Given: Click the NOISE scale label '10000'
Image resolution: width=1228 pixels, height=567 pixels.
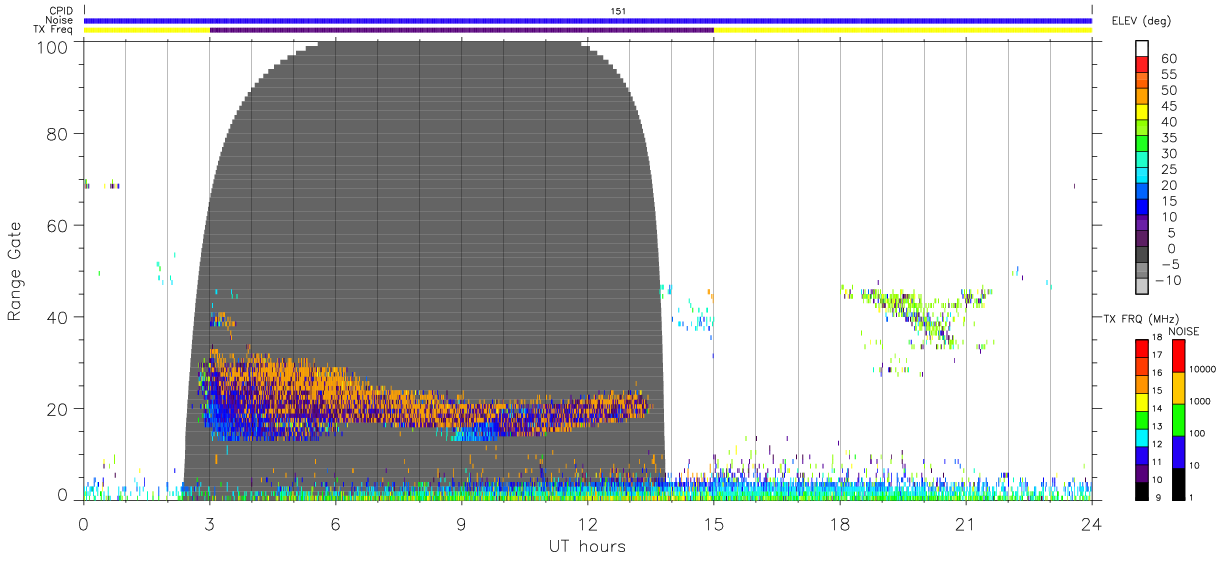Looking at the screenshot, I should [1205, 370].
